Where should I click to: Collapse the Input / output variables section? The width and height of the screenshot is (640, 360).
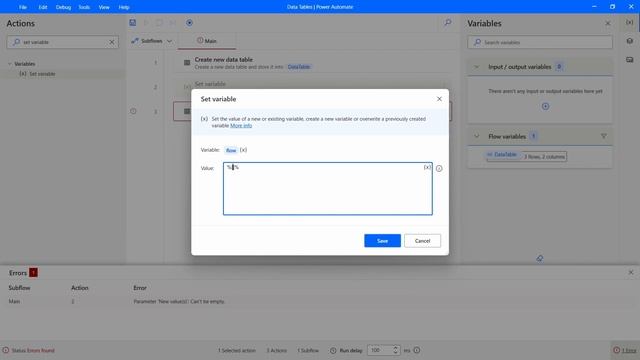[x=476, y=67]
